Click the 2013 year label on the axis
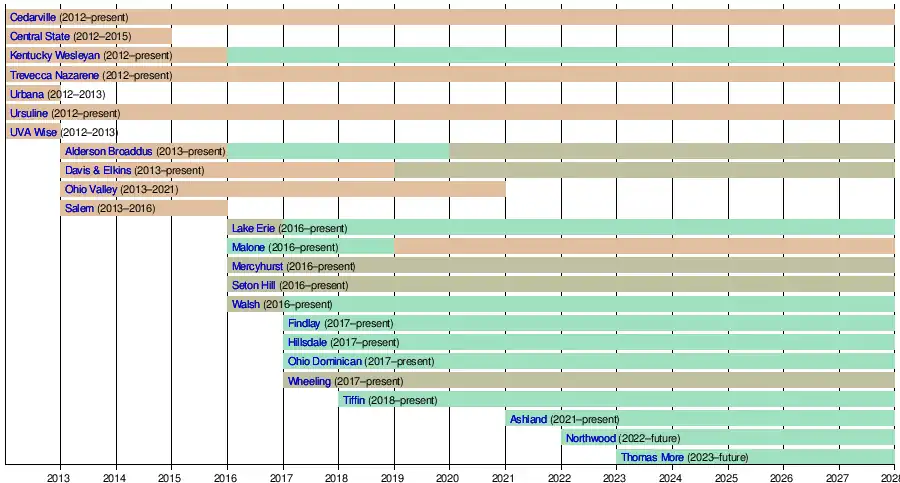900x483 pixels. tap(60, 477)
